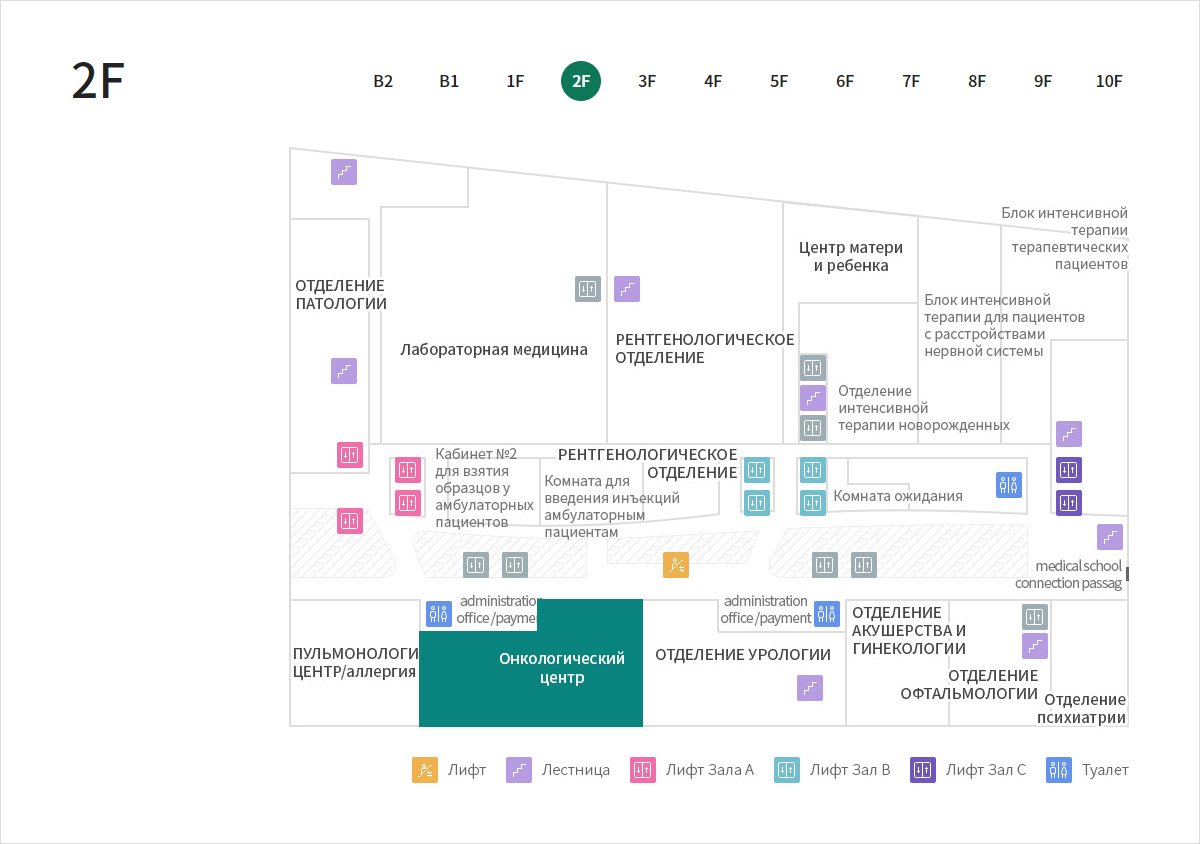Viewport: 1200px width, 844px height.
Task: Switch to floor B1 tab
Action: [449, 81]
